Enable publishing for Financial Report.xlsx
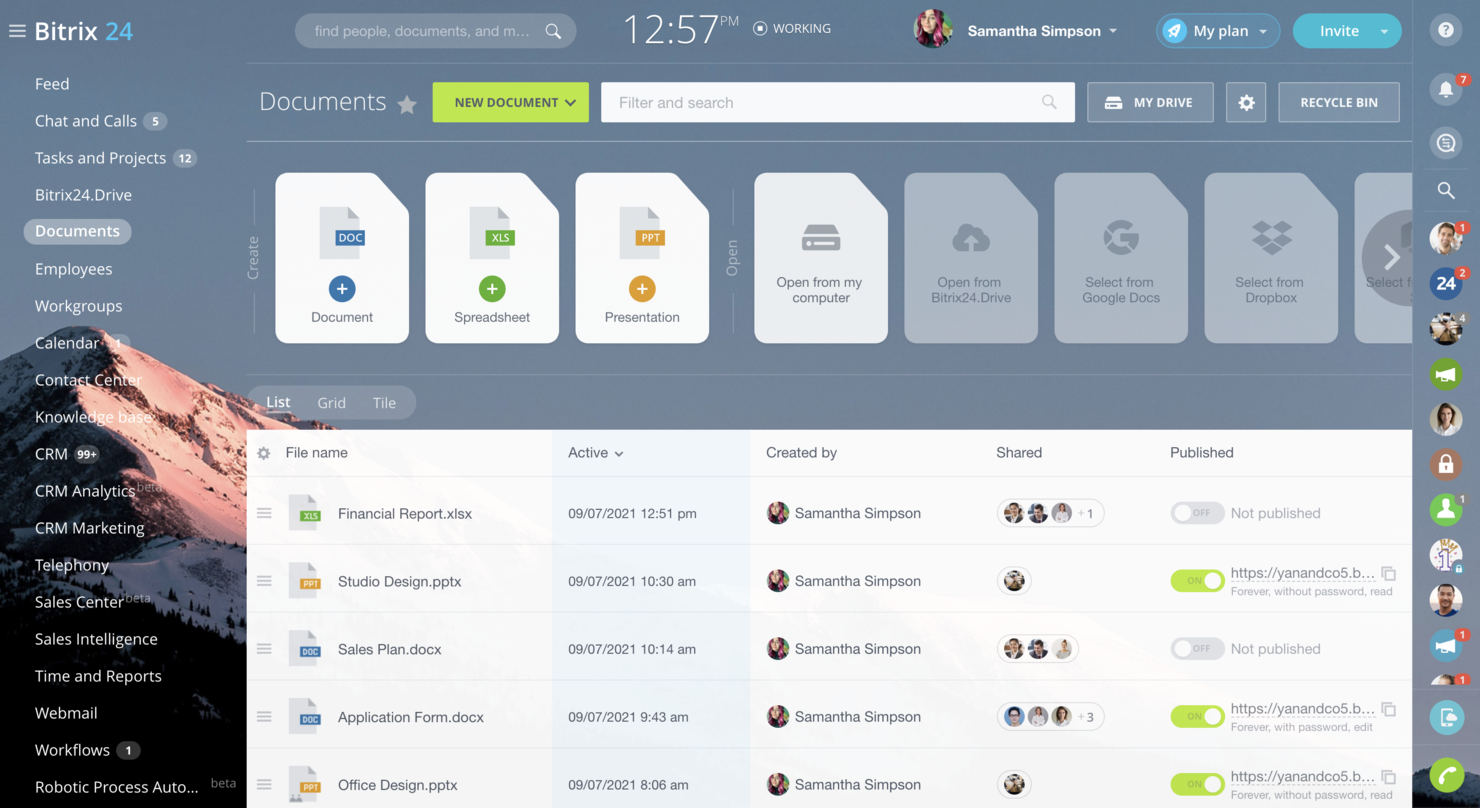Viewport: 1480px width, 808px height. [1197, 512]
